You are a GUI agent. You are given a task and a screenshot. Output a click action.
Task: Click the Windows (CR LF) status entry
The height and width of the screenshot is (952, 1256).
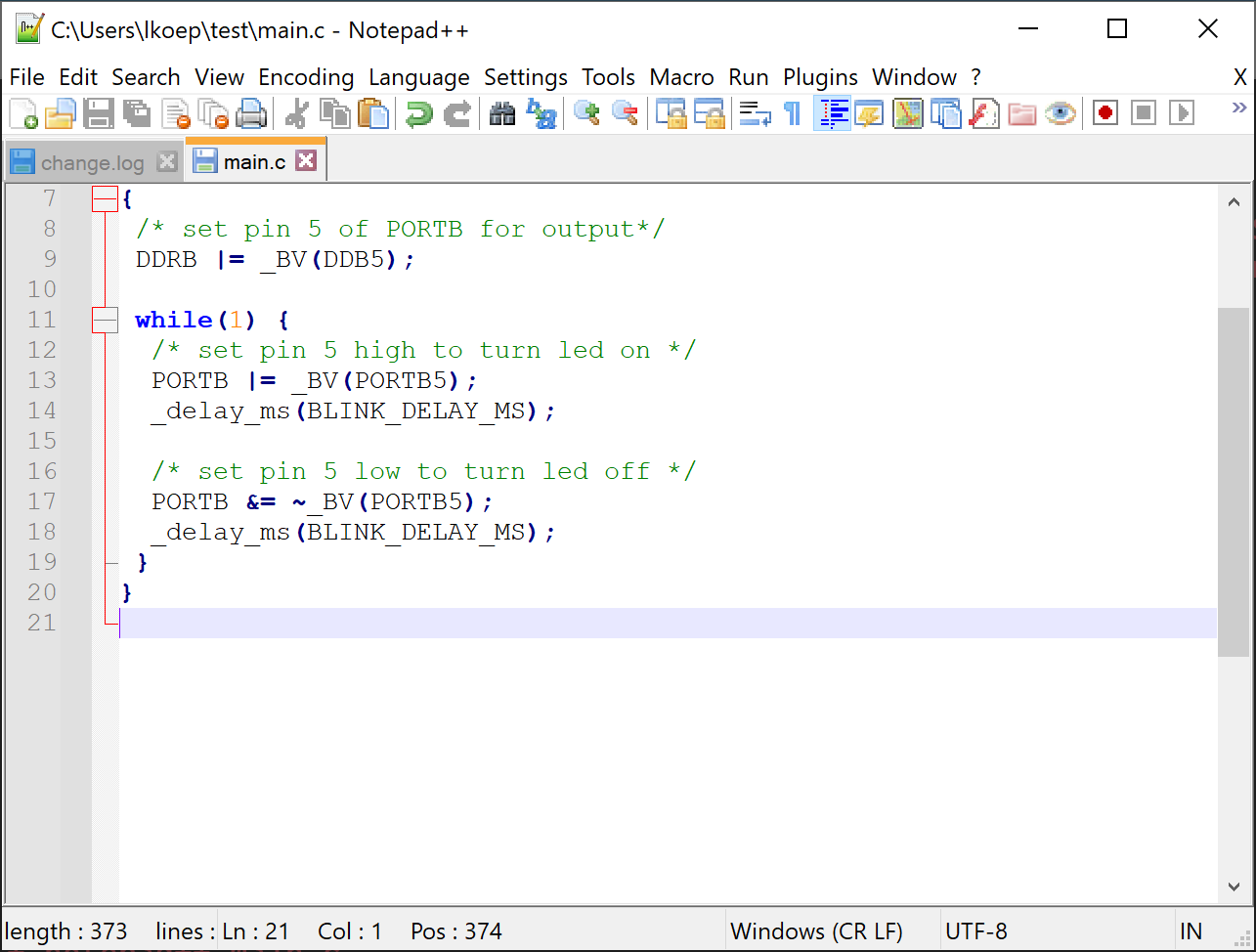tap(816, 931)
